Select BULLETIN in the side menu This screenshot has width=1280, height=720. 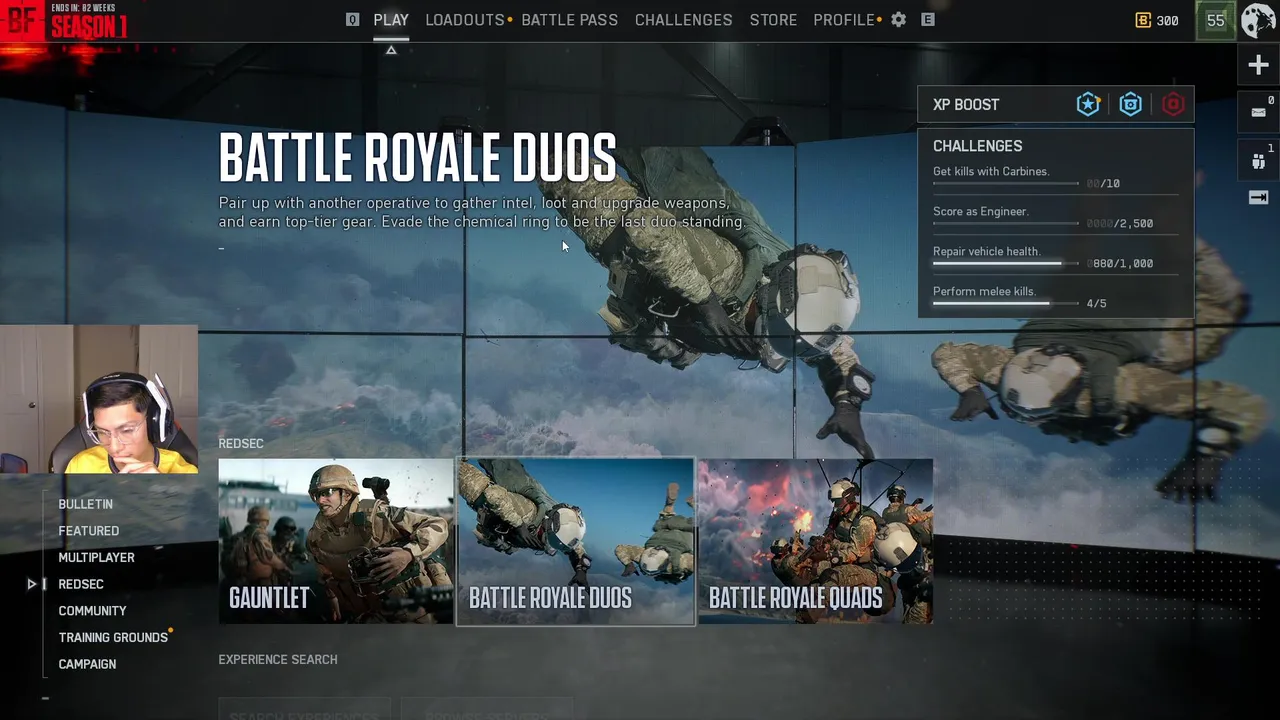pos(85,504)
